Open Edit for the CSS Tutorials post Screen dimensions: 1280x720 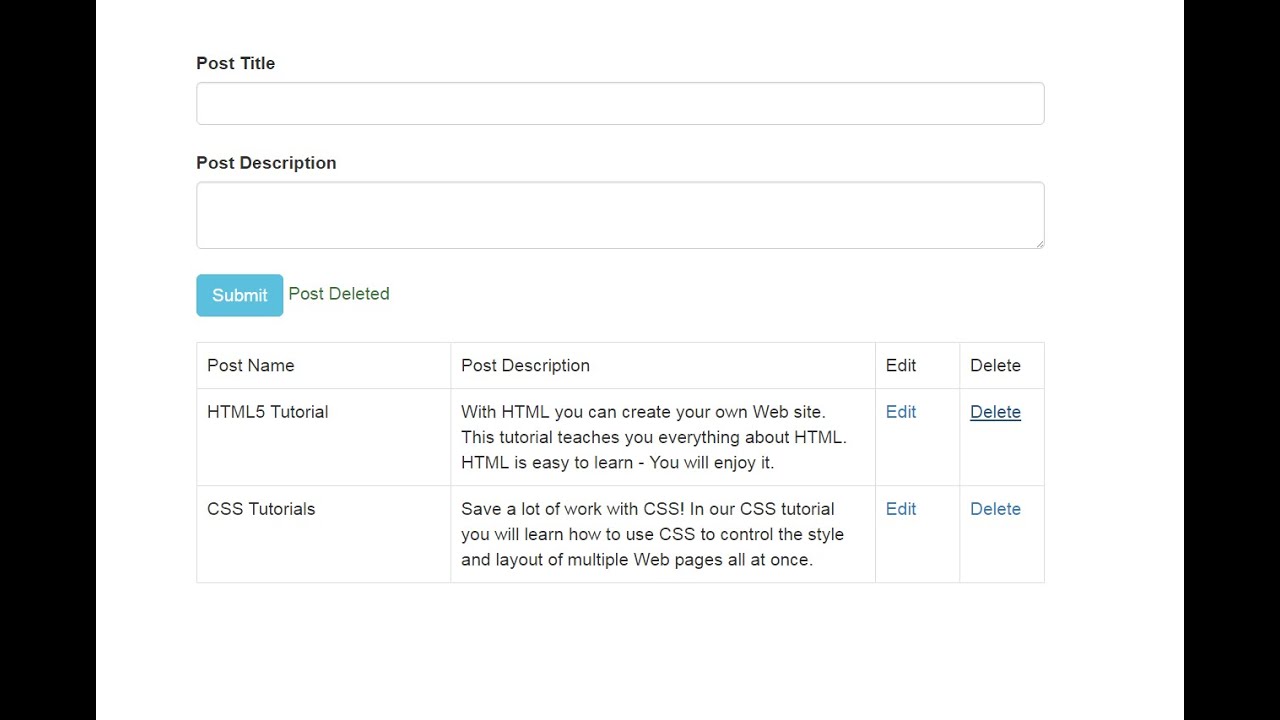[901, 509]
